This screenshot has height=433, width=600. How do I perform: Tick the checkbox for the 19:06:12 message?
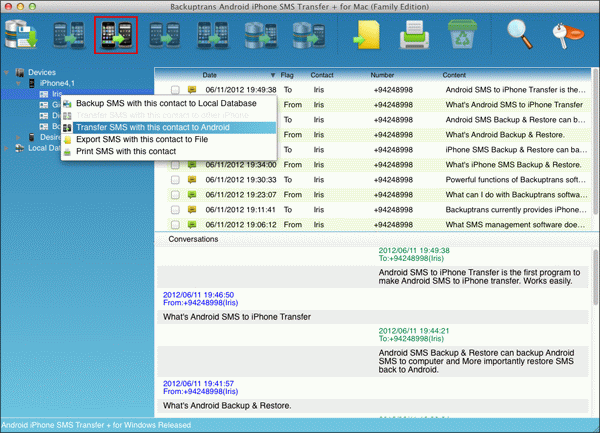[x=175, y=225]
